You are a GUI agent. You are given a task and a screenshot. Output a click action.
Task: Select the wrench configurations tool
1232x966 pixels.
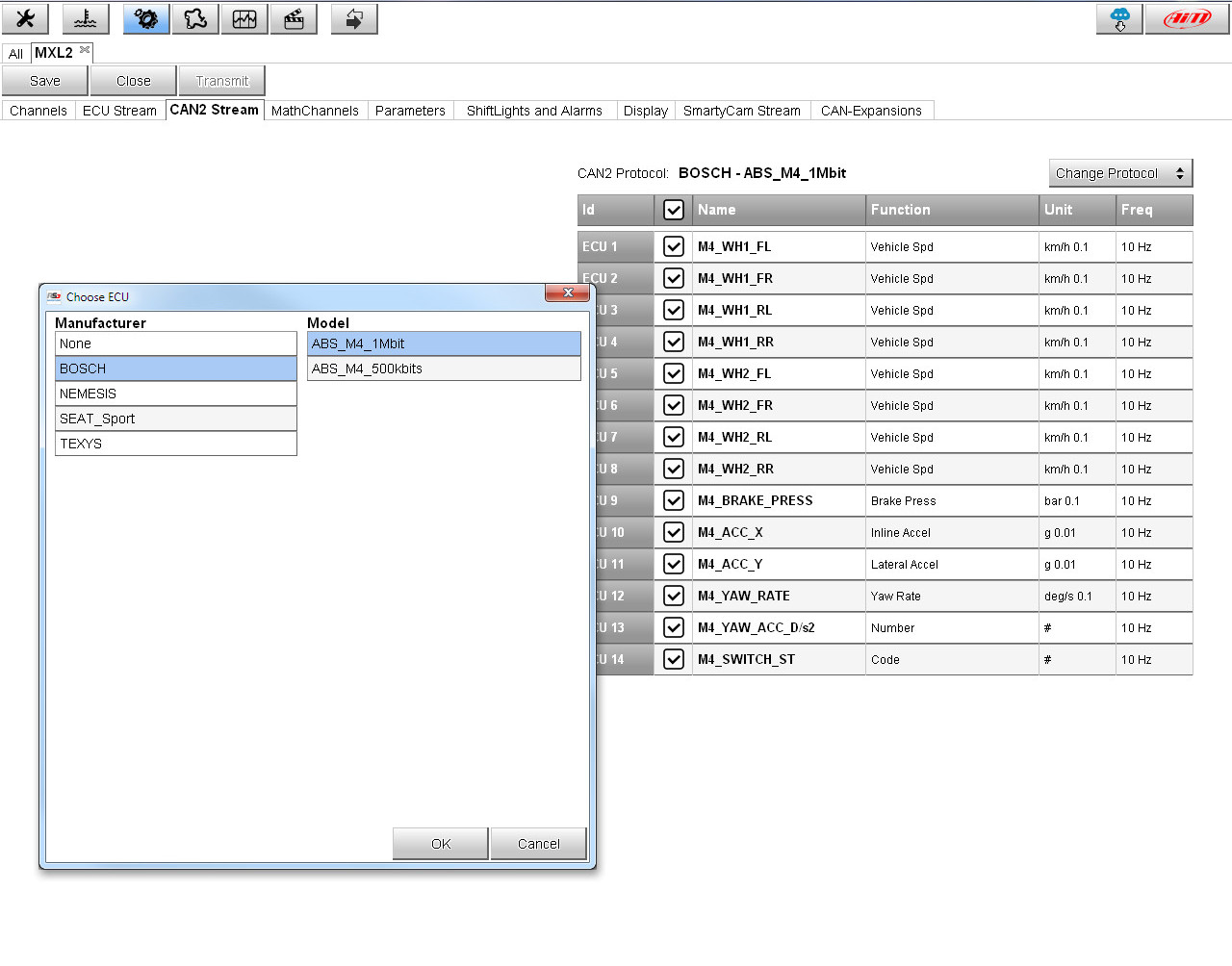point(25,18)
